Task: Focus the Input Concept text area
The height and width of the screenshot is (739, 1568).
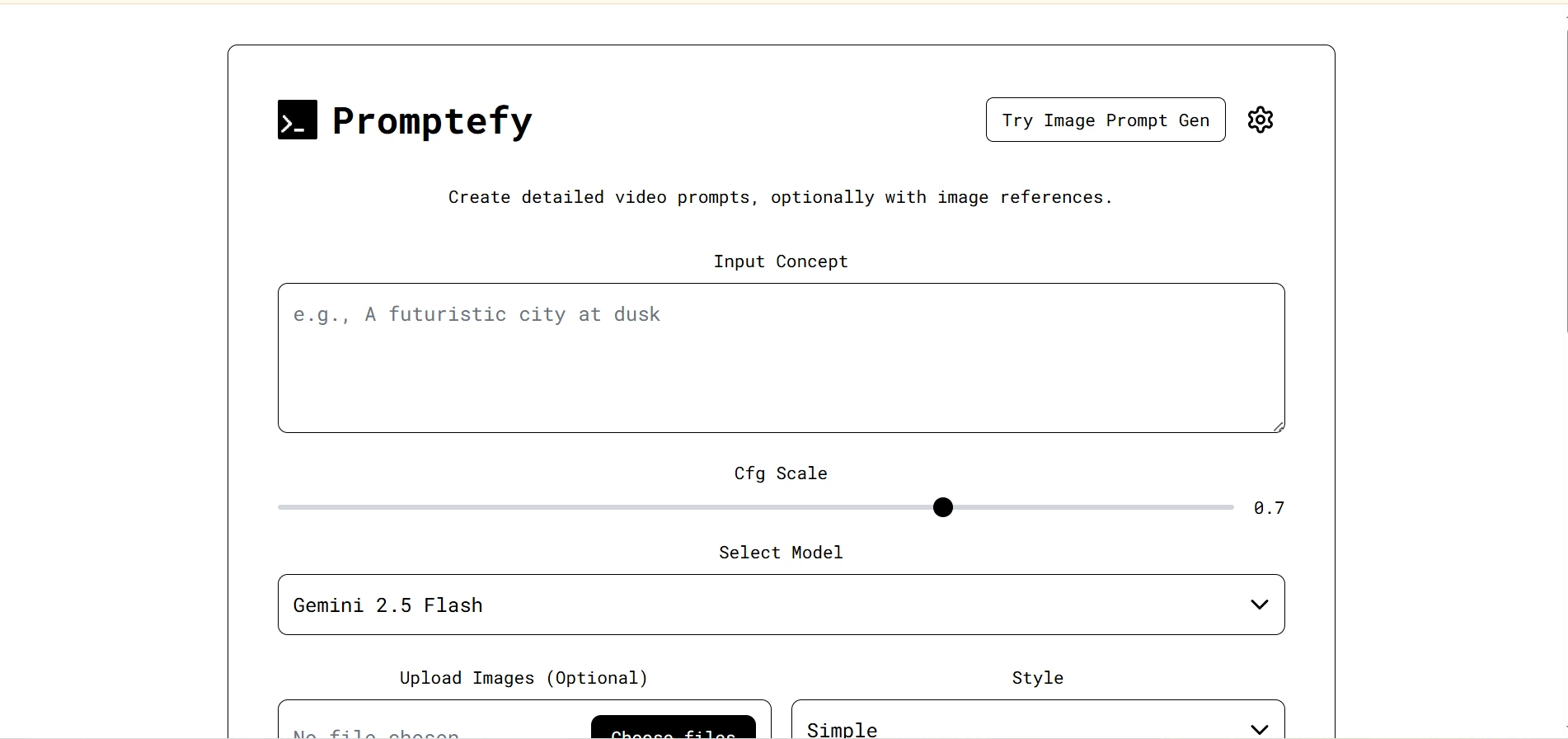Action: tap(780, 357)
